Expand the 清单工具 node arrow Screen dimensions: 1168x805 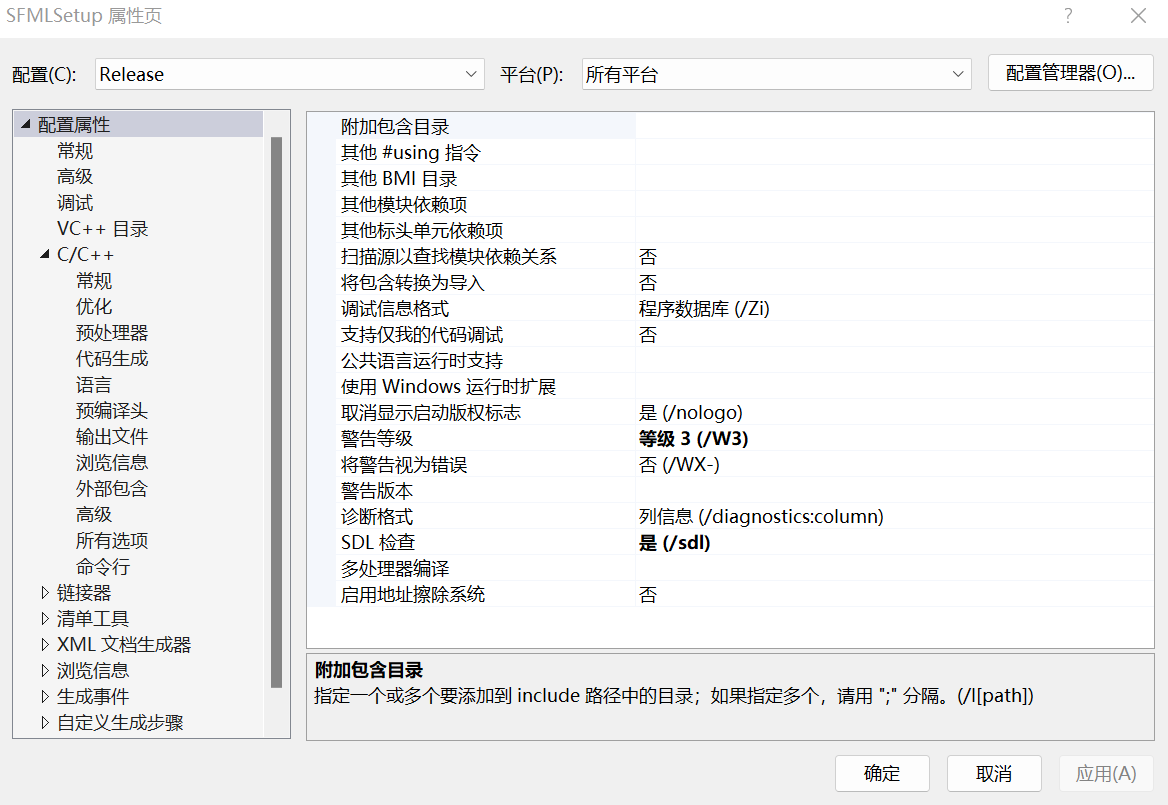[45, 619]
